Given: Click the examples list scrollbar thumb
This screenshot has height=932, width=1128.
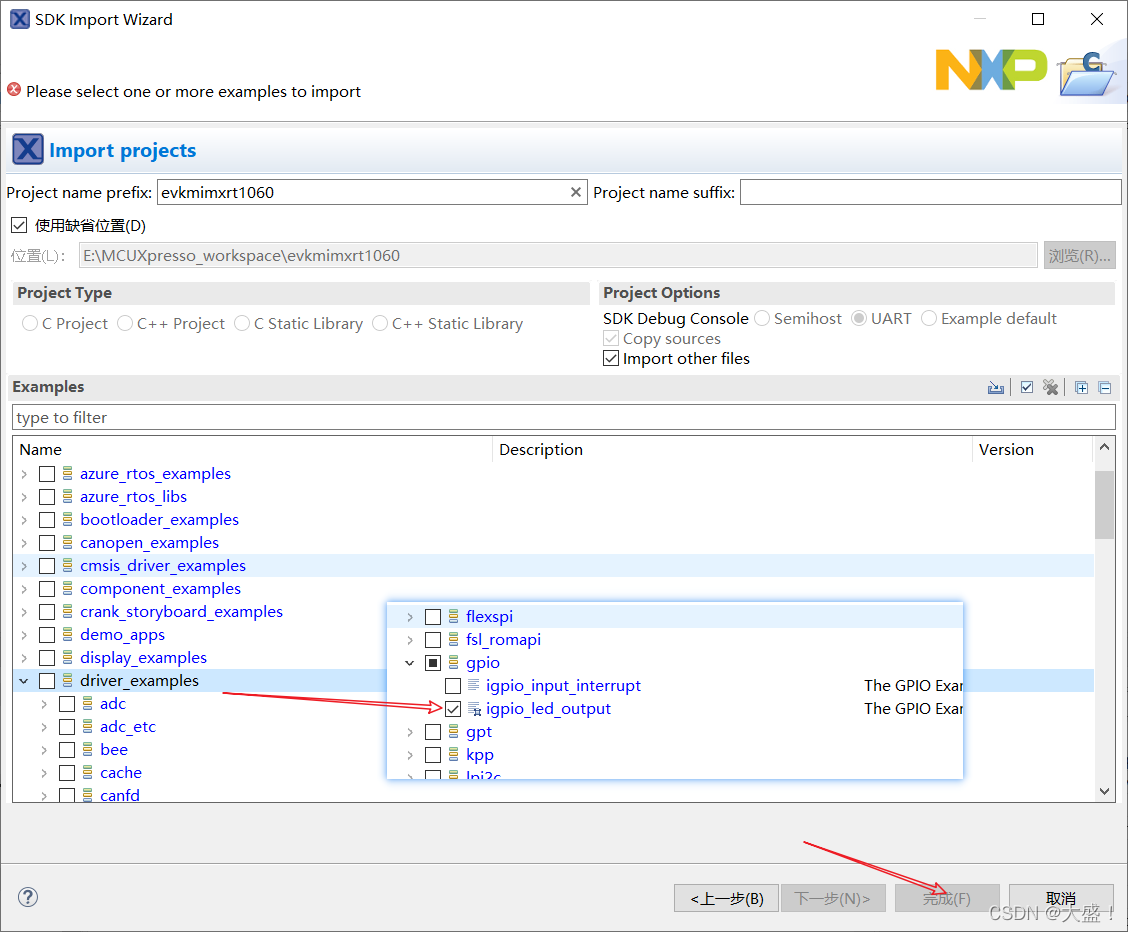Looking at the screenshot, I should point(1104,504).
